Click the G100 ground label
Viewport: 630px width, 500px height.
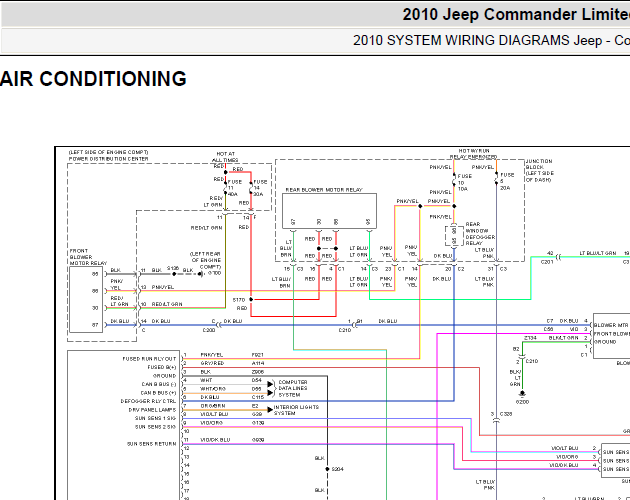pyautogui.click(x=215, y=273)
